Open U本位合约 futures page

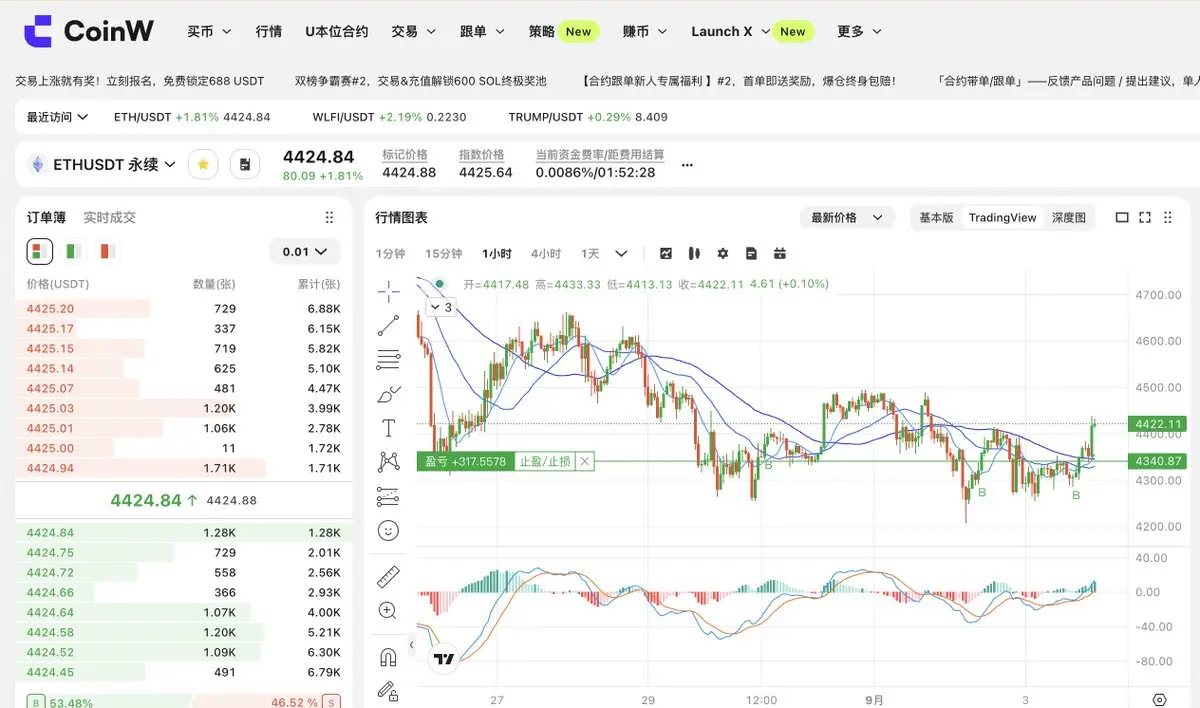[x=337, y=31]
